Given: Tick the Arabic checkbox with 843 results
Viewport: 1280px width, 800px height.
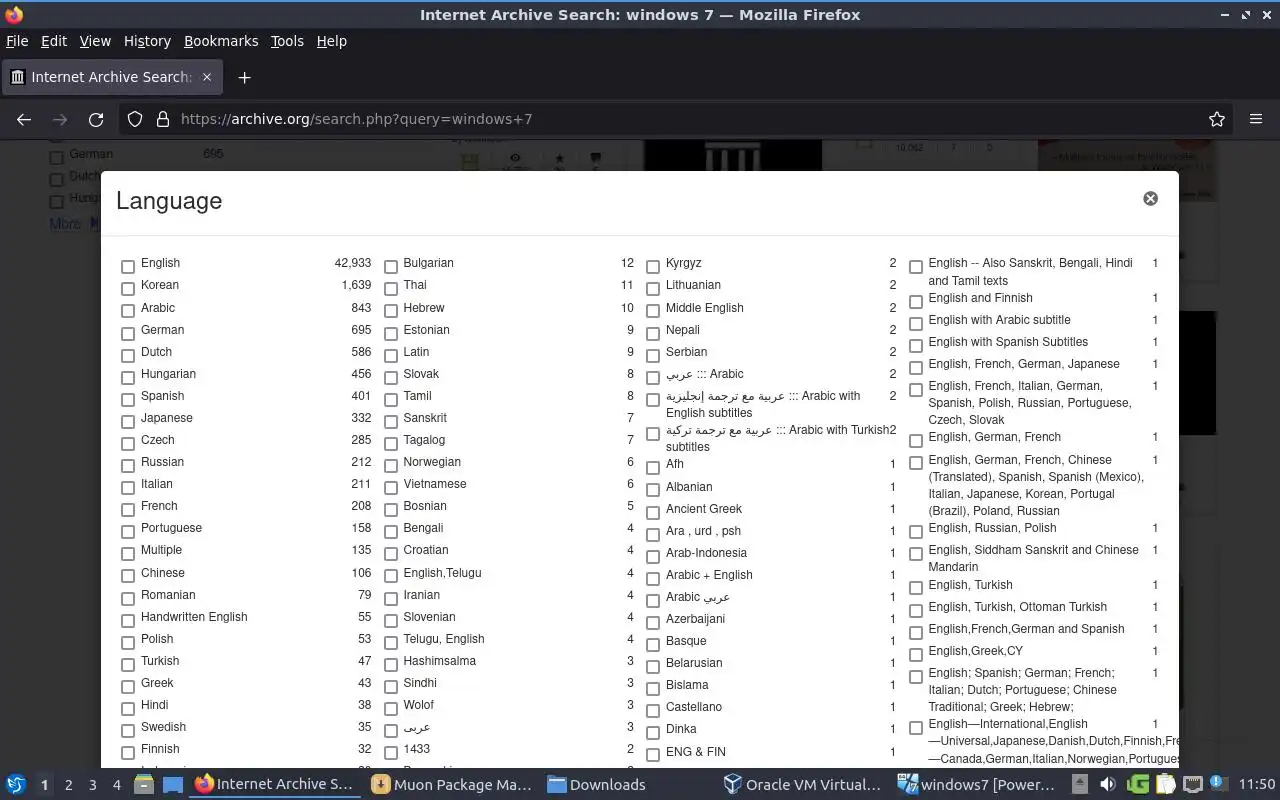Looking at the screenshot, I should coord(128,311).
